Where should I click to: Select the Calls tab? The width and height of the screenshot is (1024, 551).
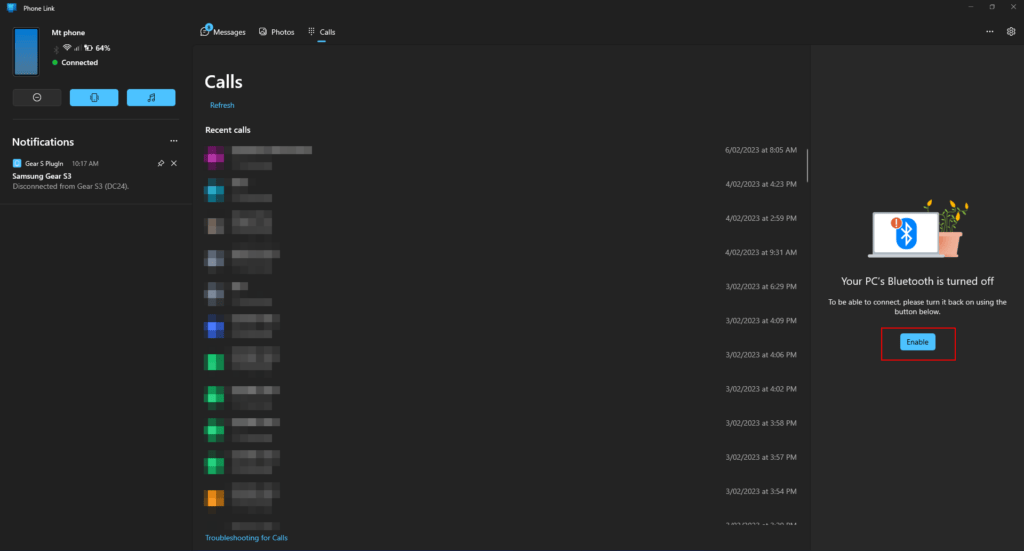(322, 32)
